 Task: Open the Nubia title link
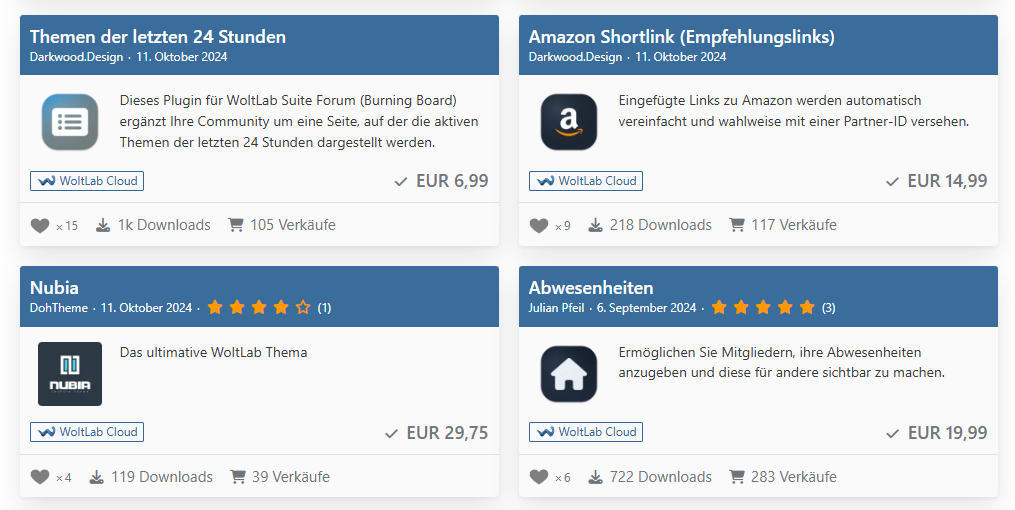point(54,288)
